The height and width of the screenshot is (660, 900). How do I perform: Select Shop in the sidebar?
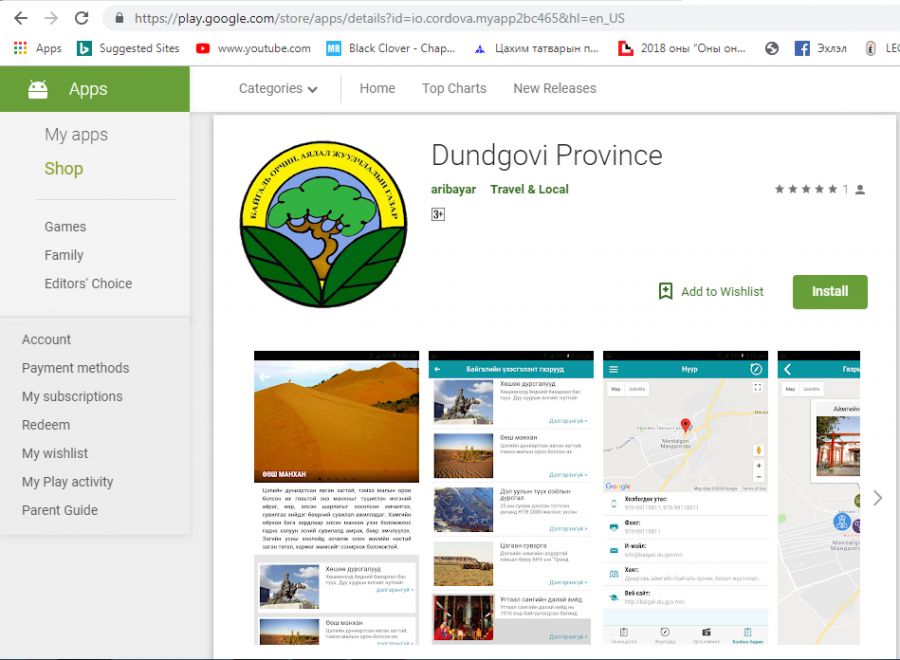click(x=64, y=168)
